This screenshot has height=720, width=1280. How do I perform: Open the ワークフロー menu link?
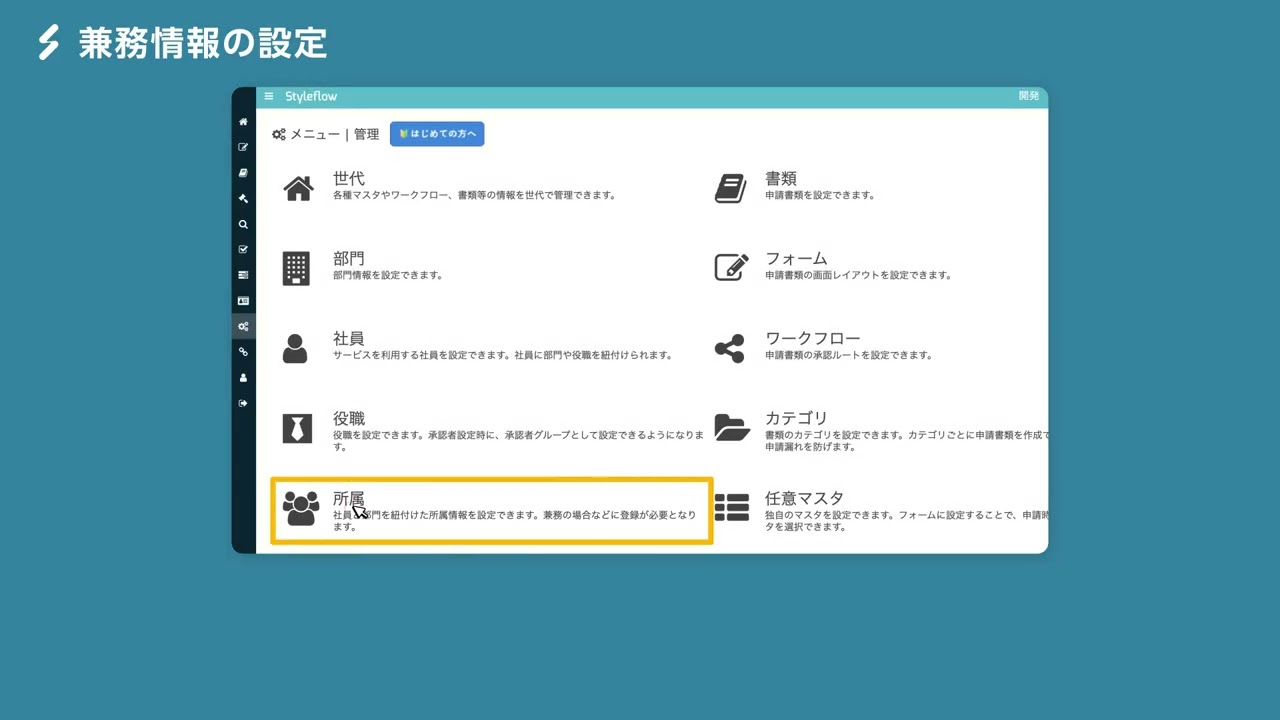point(813,339)
